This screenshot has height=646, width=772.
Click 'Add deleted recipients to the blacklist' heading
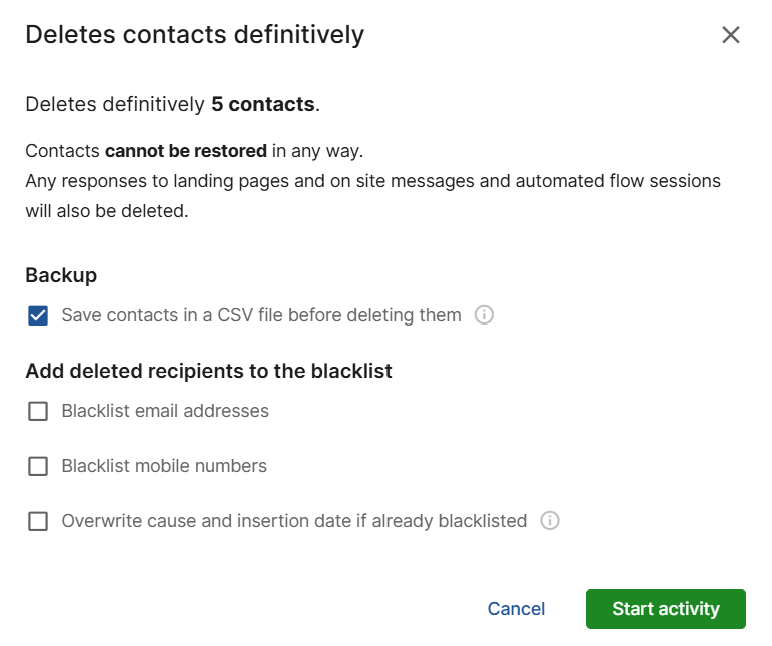pos(209,371)
